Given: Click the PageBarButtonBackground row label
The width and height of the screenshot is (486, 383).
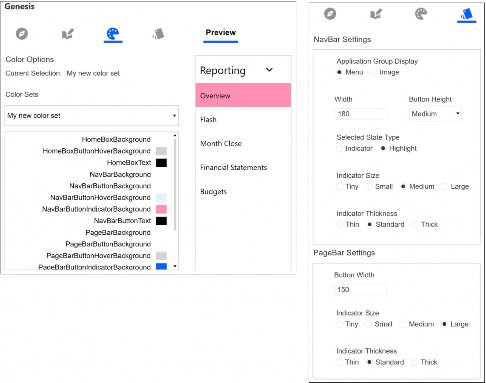Looking at the screenshot, I should [x=108, y=244].
